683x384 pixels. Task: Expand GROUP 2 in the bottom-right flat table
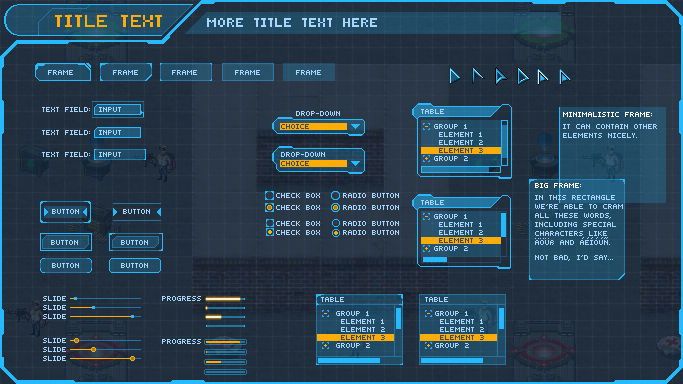point(428,346)
